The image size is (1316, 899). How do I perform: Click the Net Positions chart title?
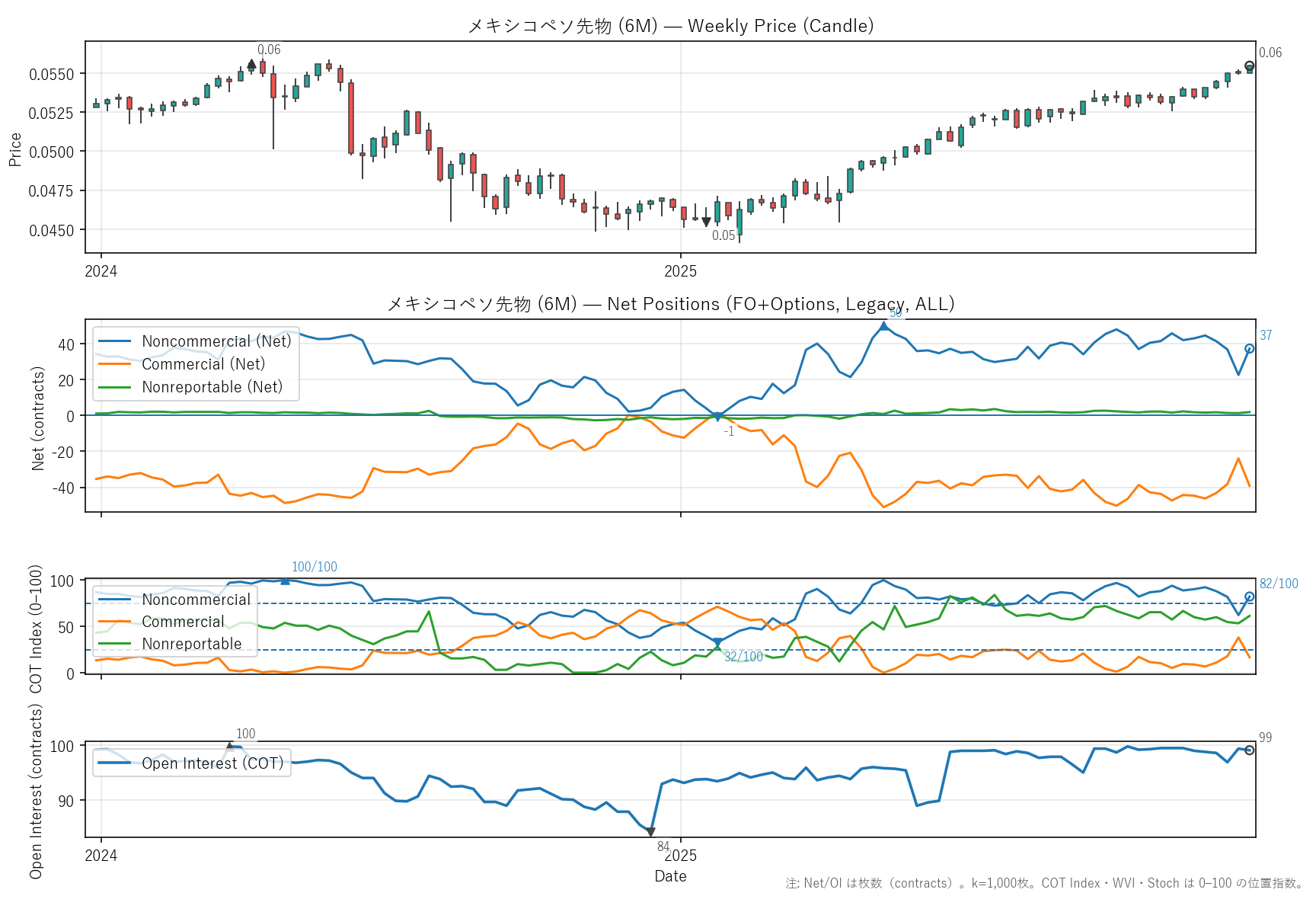point(670,304)
